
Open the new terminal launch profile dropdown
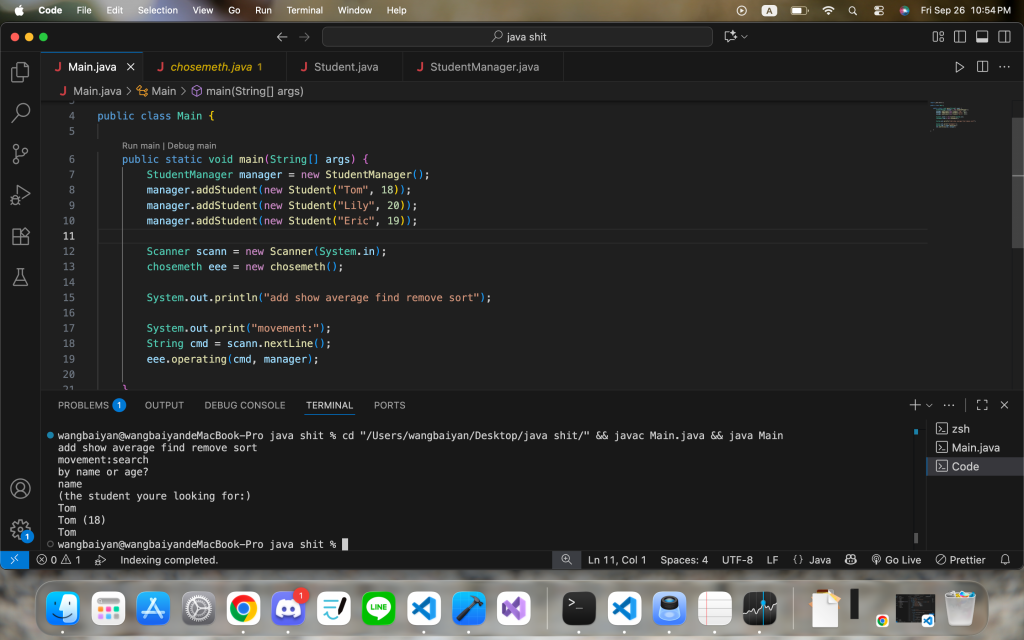coord(929,405)
